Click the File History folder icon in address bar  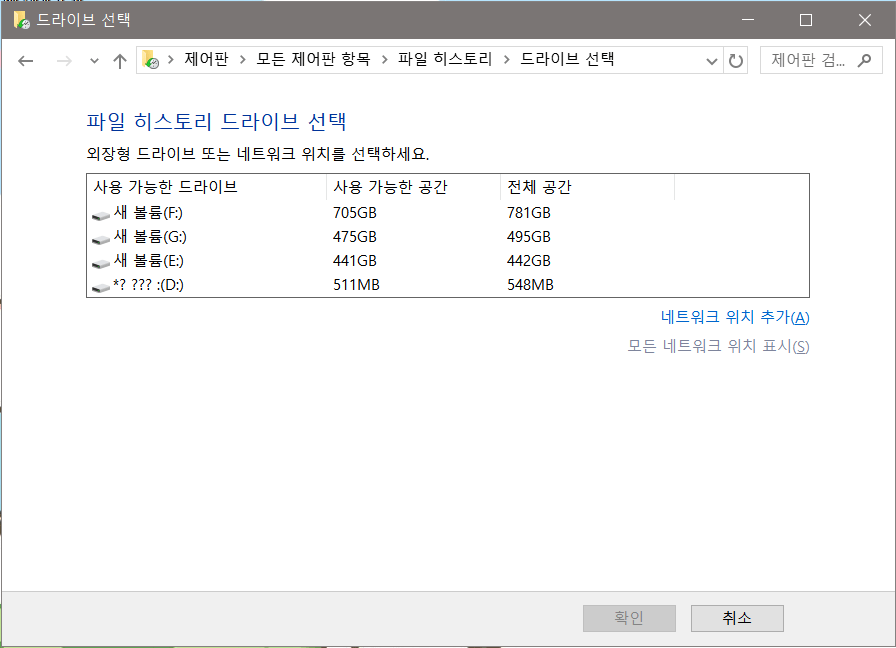(x=150, y=60)
